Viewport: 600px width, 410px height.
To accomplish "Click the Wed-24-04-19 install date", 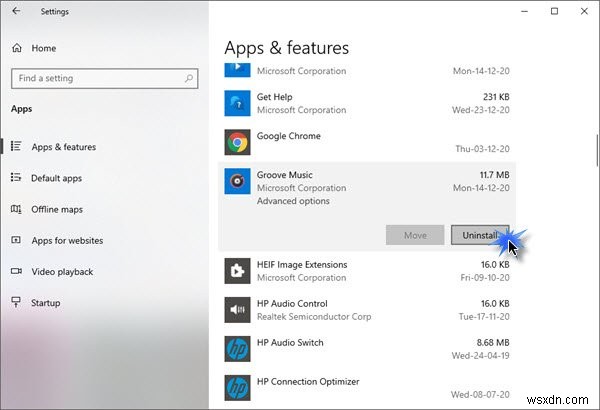I will (x=481, y=356).
